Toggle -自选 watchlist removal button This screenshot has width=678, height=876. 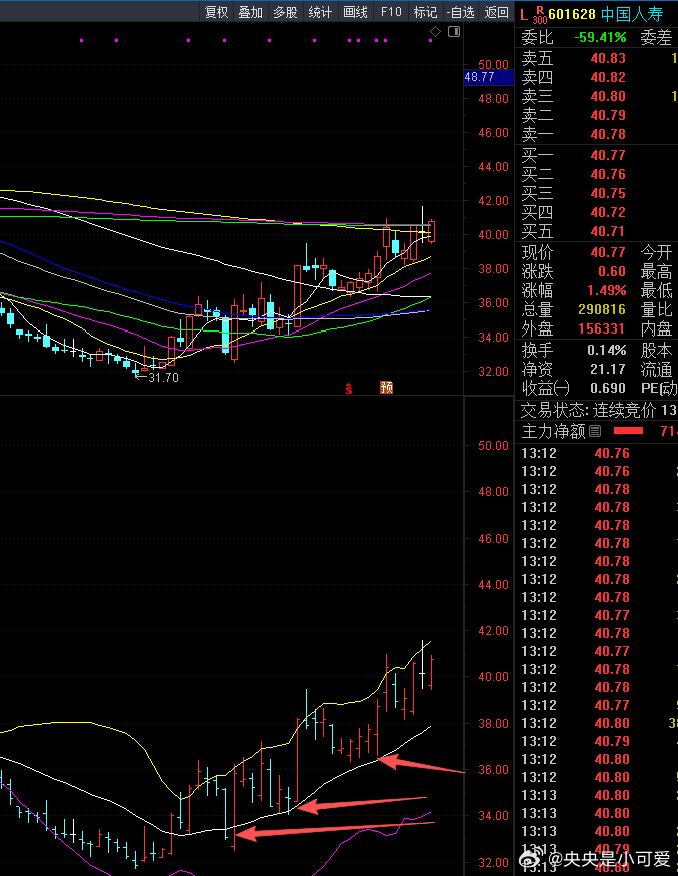pyautogui.click(x=461, y=12)
